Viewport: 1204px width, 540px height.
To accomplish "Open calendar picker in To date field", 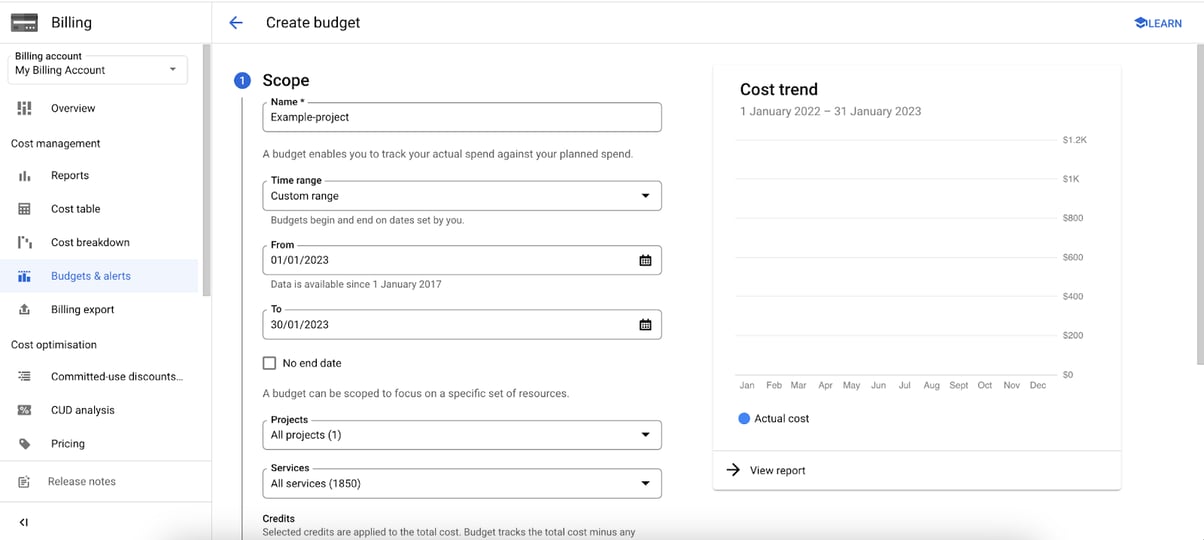I will coord(645,325).
